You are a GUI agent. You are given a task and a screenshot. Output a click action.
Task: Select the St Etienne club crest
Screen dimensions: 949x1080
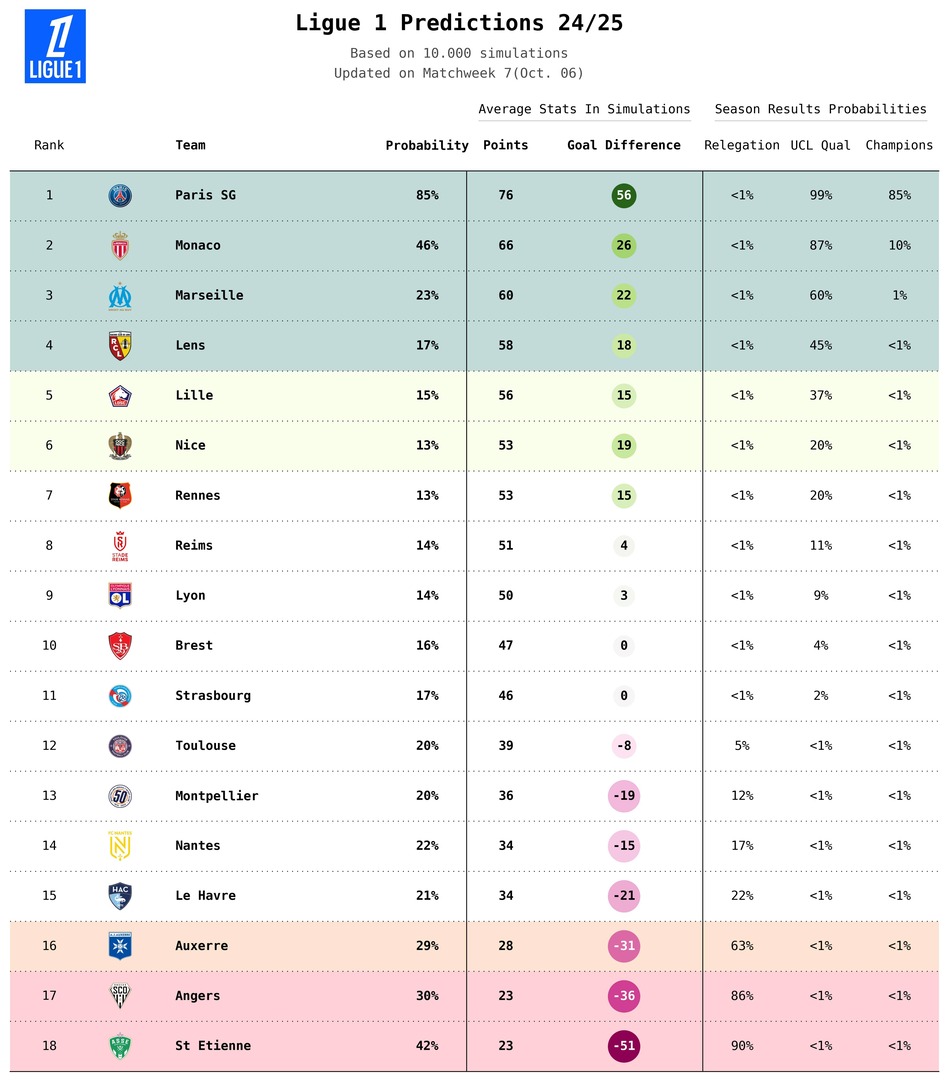pos(120,1046)
